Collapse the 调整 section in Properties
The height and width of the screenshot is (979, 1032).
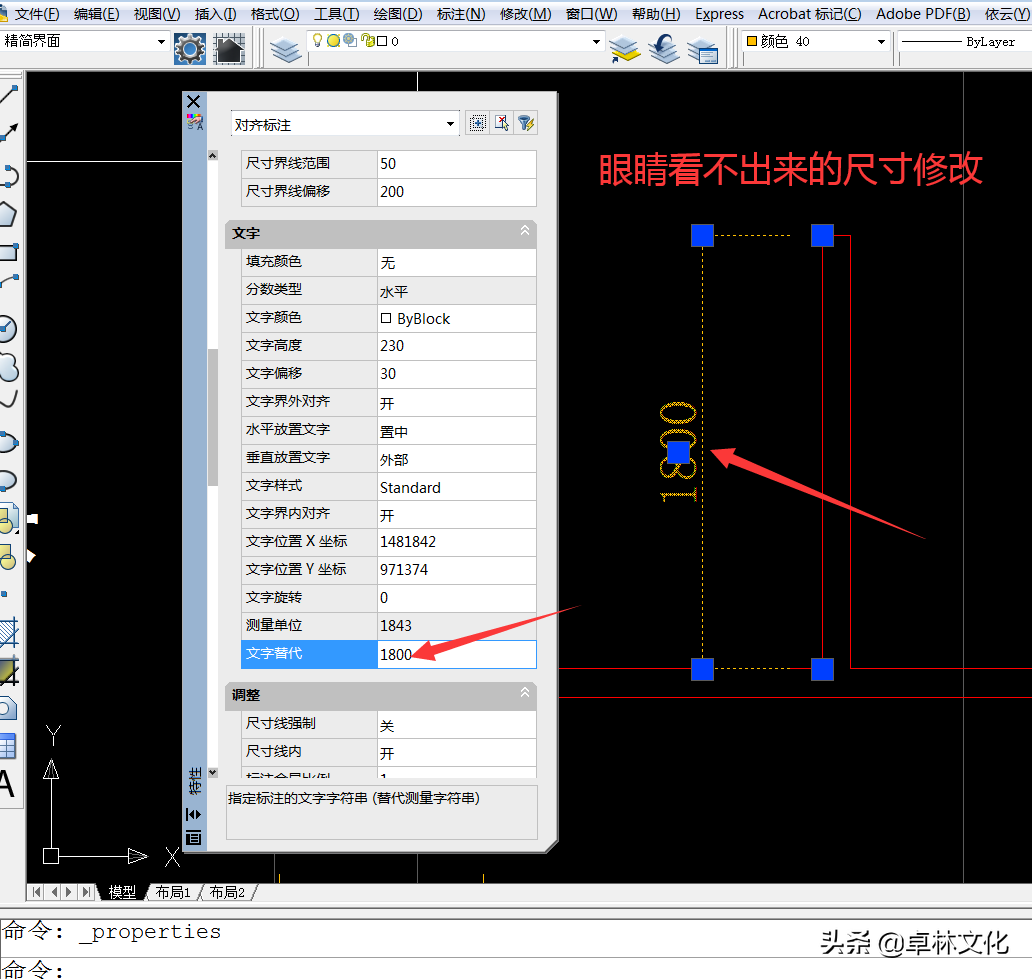(524, 695)
